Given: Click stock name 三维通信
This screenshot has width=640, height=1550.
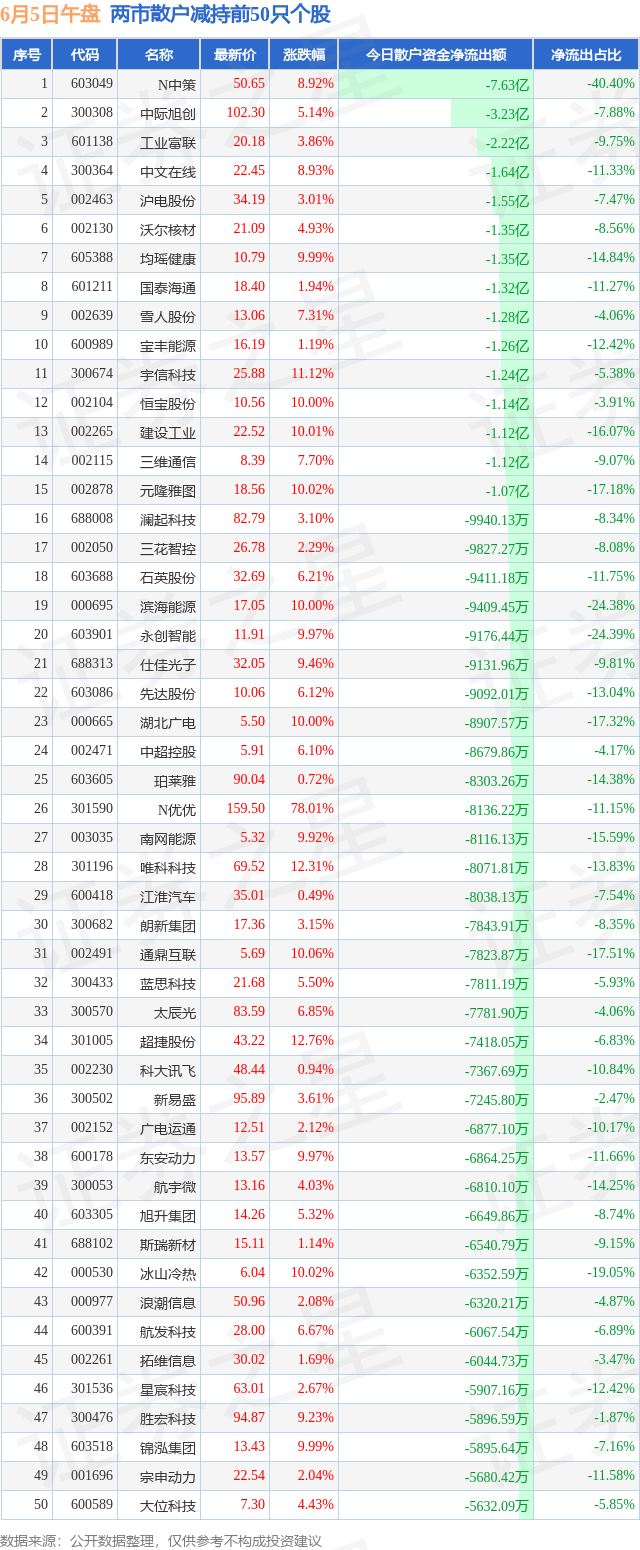Looking at the screenshot, I should coord(168,461).
